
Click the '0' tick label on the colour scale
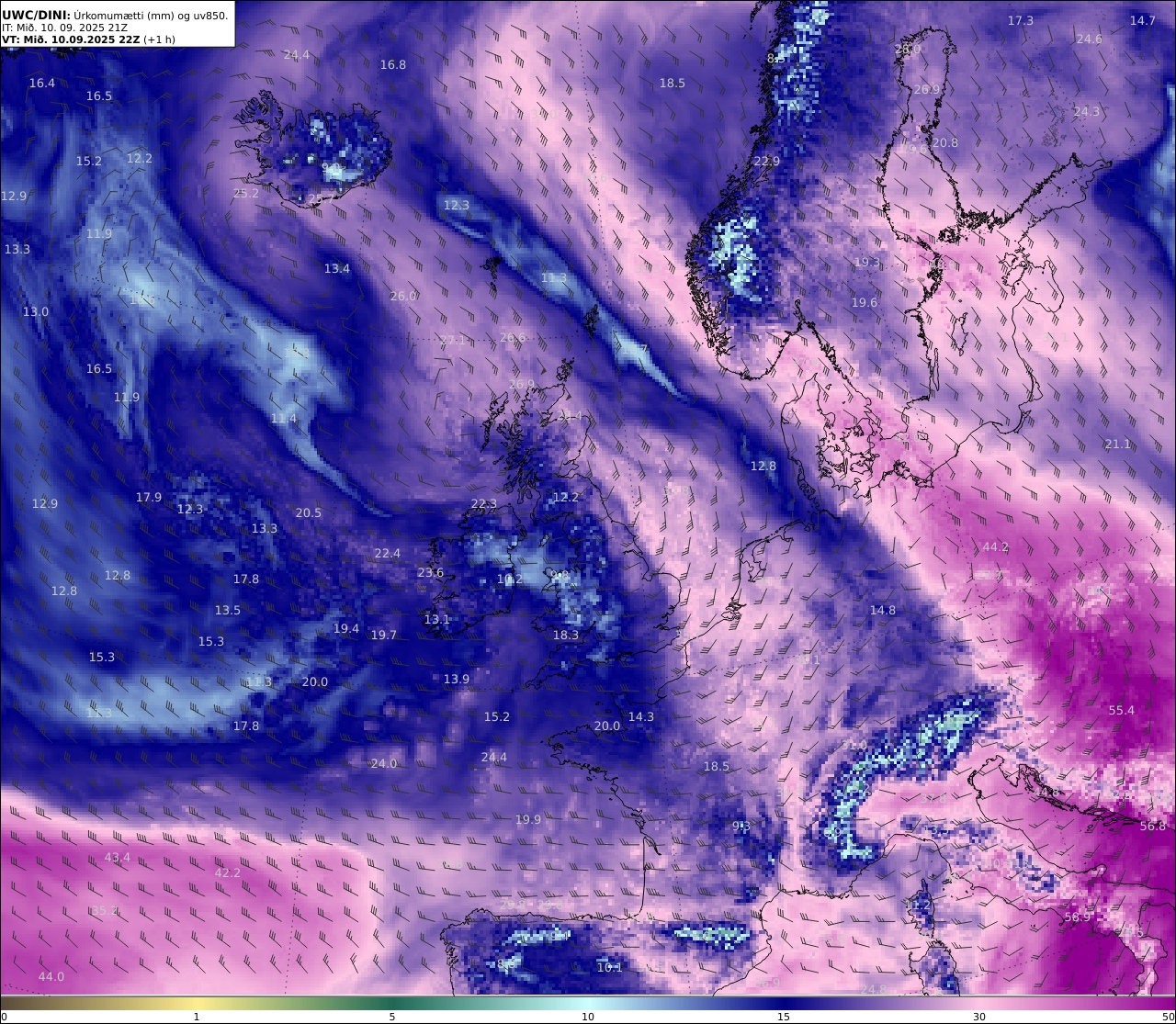pyautogui.click(x=4, y=1017)
